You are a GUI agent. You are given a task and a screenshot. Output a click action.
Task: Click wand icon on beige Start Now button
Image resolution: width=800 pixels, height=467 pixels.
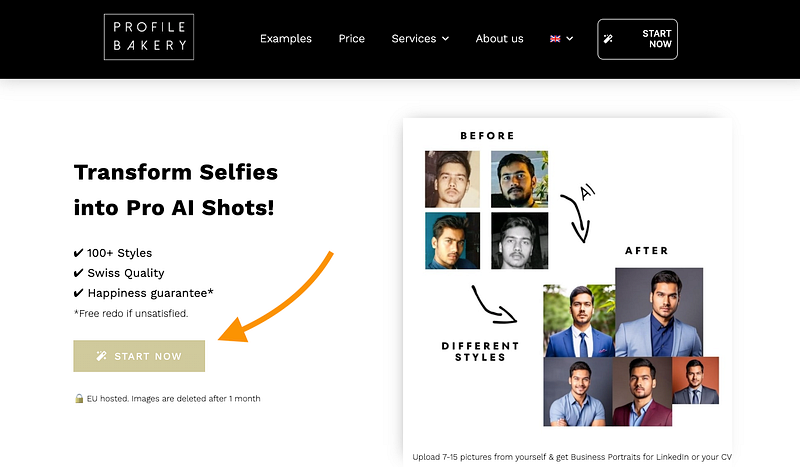point(101,356)
